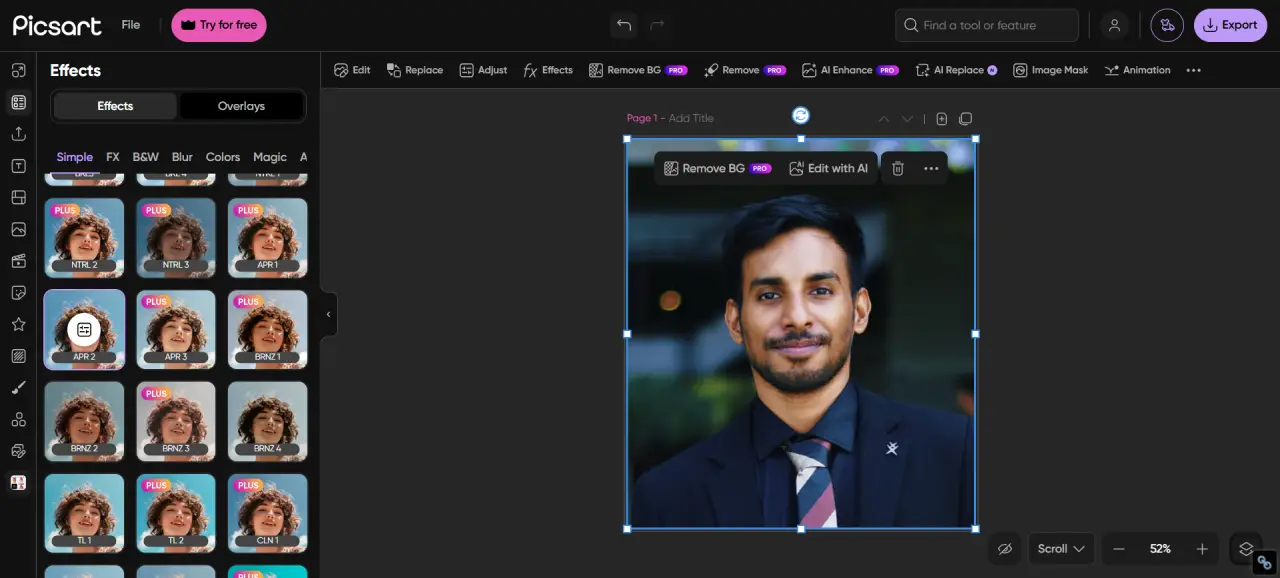Click AI Enhance in the toolbar
The image size is (1280, 578).
(850, 70)
